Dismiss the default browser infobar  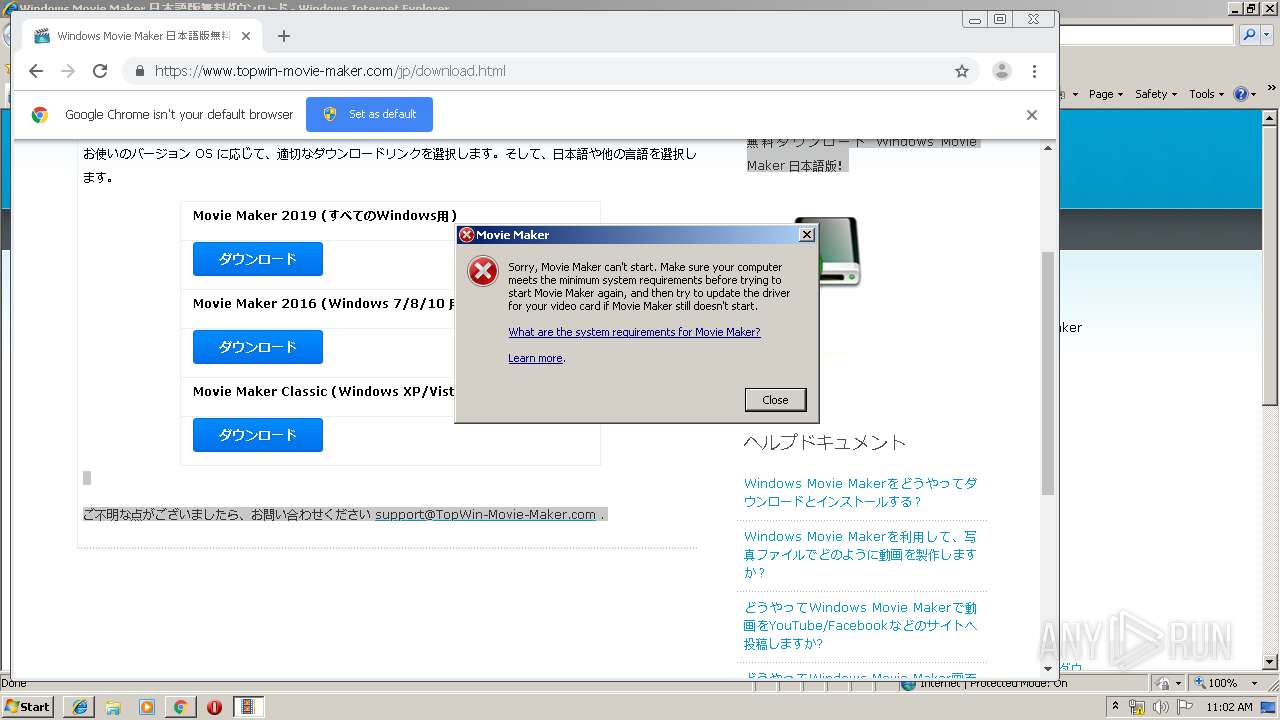(1031, 114)
